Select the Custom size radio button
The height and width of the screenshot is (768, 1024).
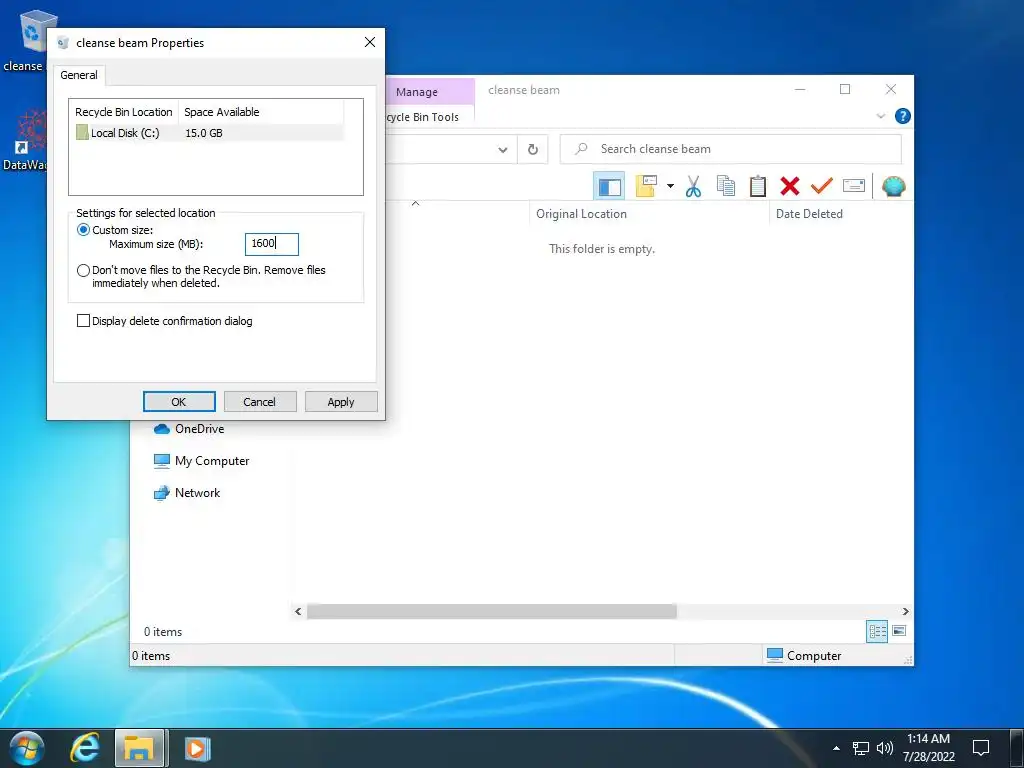pyautogui.click(x=83, y=230)
